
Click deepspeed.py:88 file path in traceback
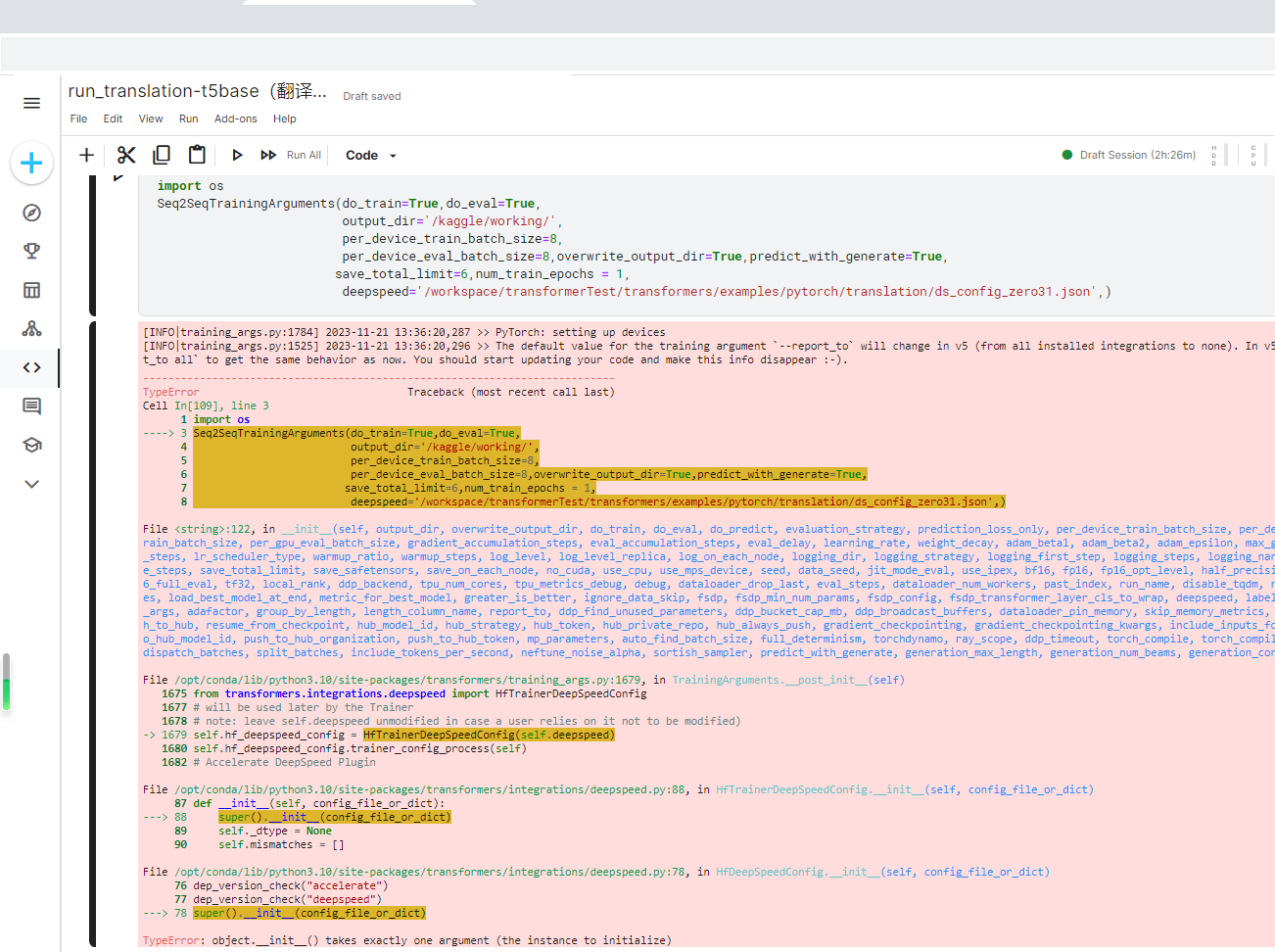coord(431,789)
